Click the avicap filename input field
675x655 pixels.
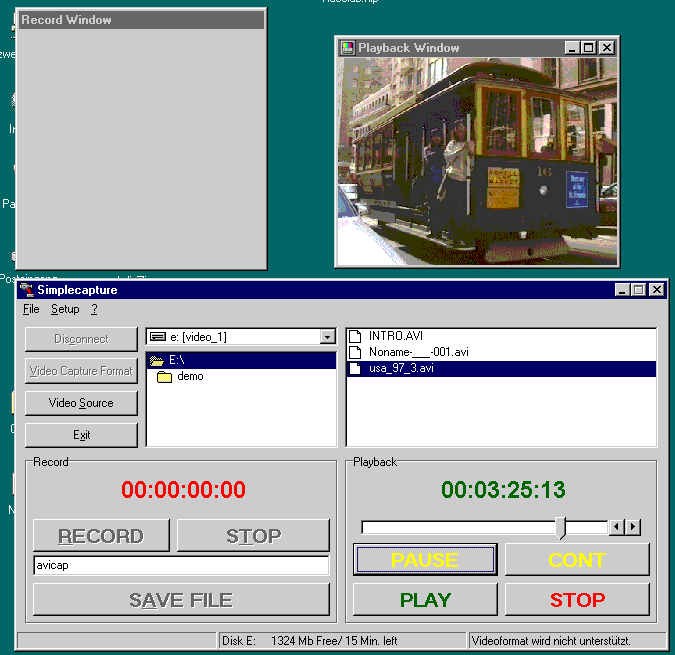[181, 565]
